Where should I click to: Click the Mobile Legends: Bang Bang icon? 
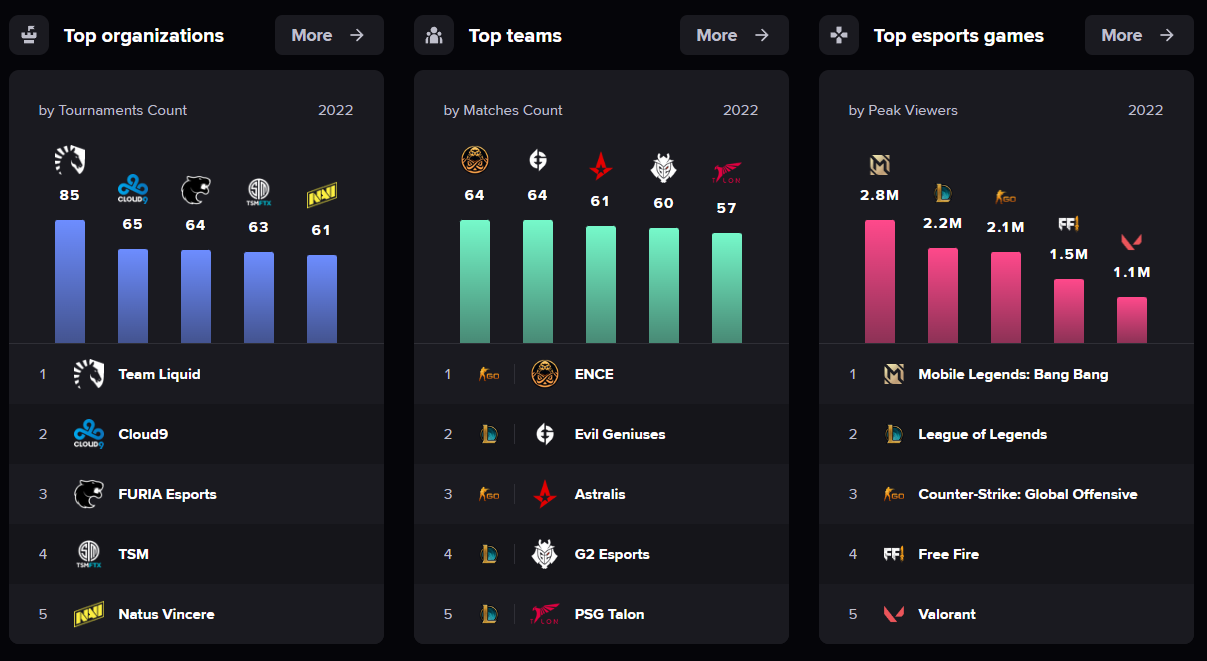pos(893,373)
